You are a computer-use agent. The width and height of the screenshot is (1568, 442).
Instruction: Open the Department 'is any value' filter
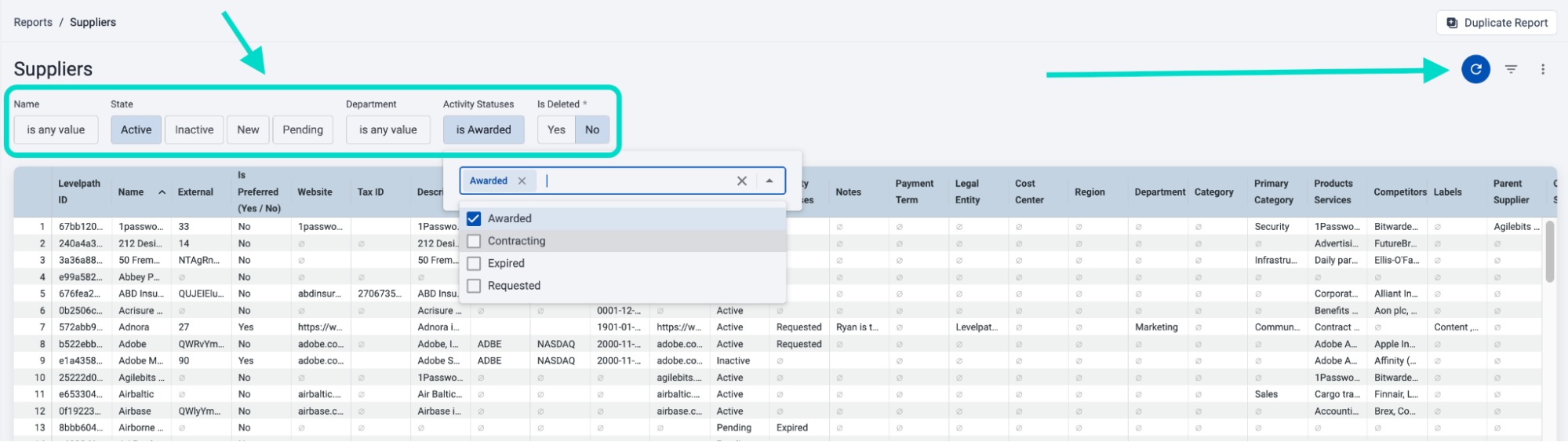point(387,130)
